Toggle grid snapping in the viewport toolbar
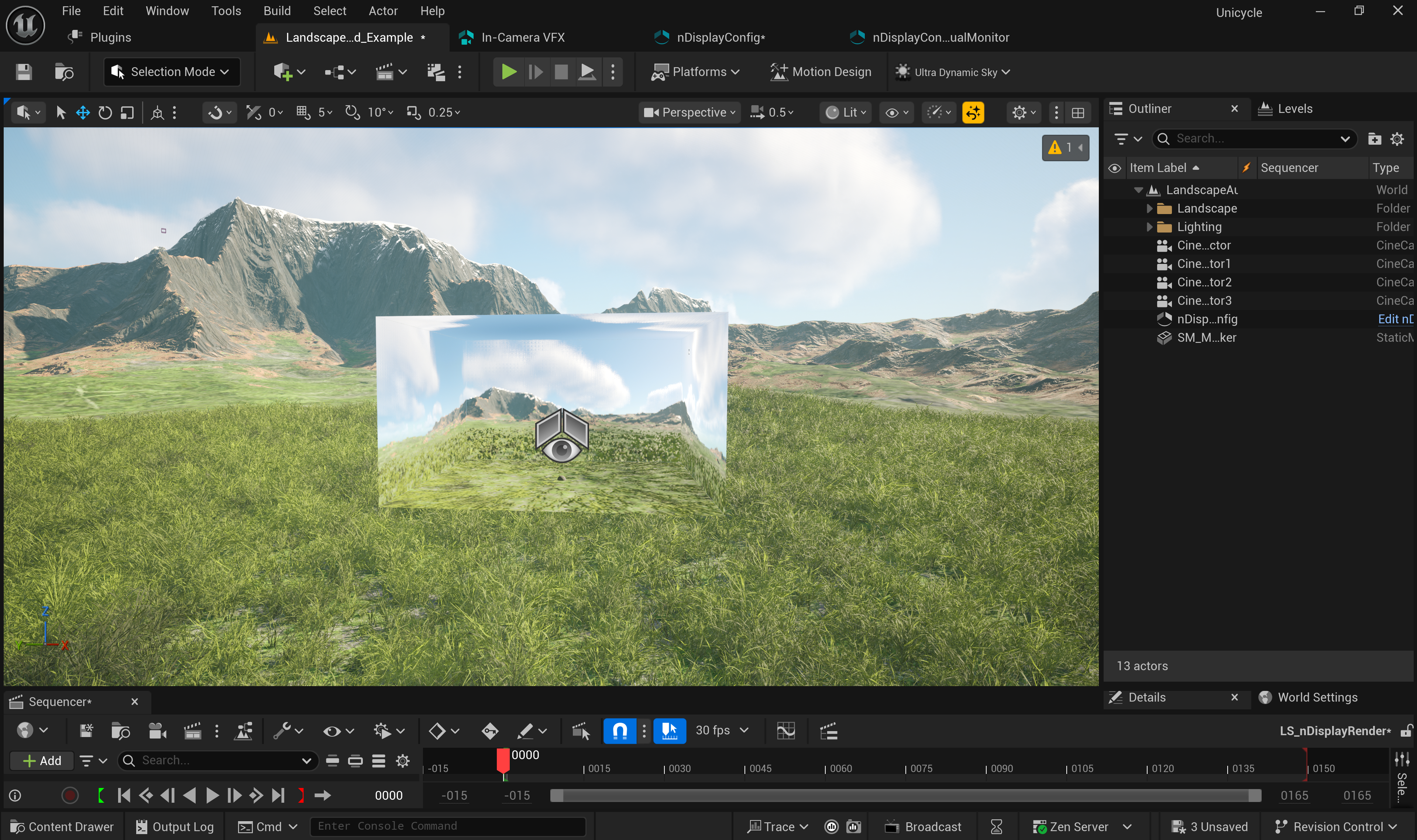Viewport: 1417px width, 840px height. click(x=303, y=113)
